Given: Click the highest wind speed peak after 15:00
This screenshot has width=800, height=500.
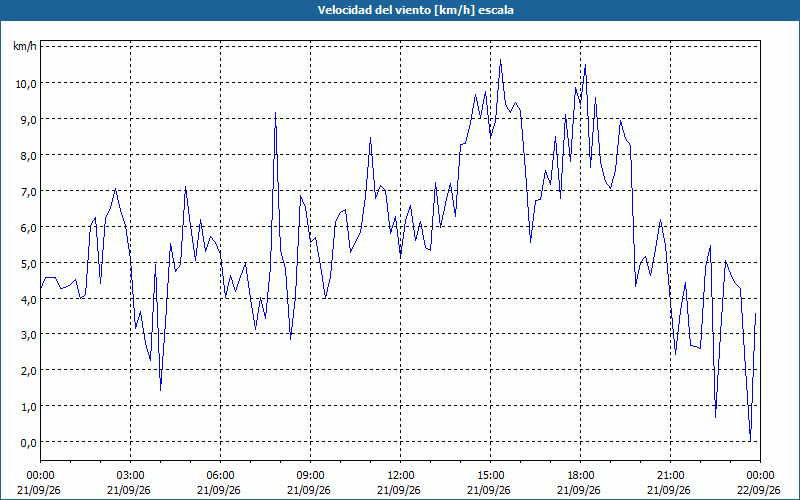Looking at the screenshot, I should click(x=501, y=60).
